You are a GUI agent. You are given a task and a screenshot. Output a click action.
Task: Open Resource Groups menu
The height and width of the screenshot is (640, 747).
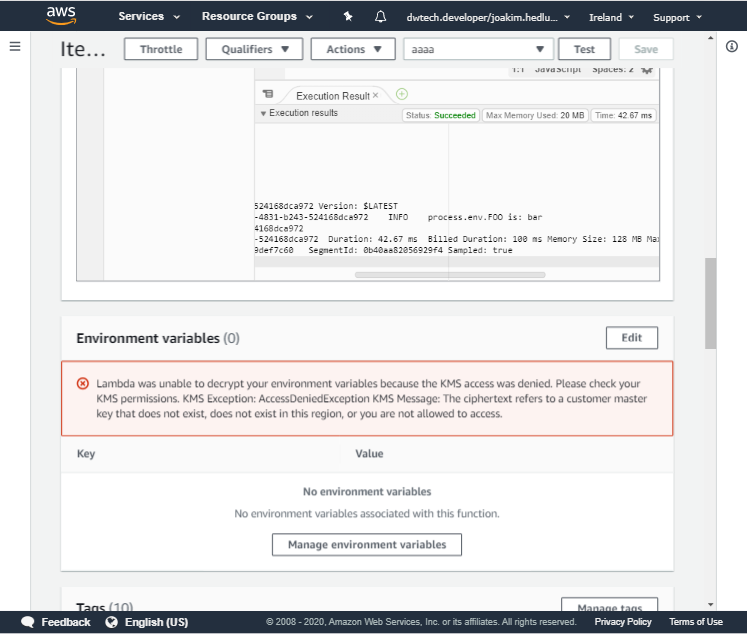(x=257, y=17)
